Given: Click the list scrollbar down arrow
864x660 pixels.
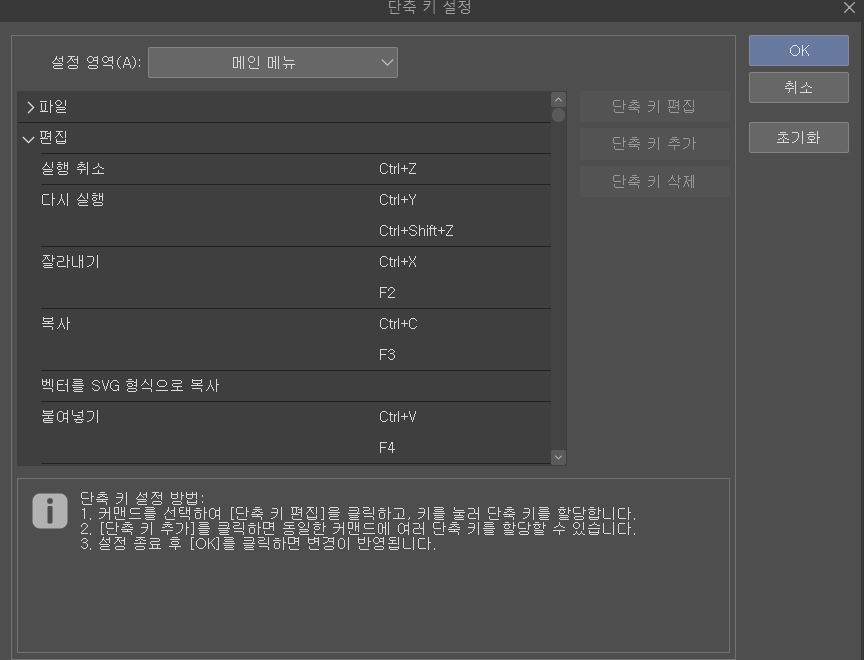Looking at the screenshot, I should (x=558, y=457).
